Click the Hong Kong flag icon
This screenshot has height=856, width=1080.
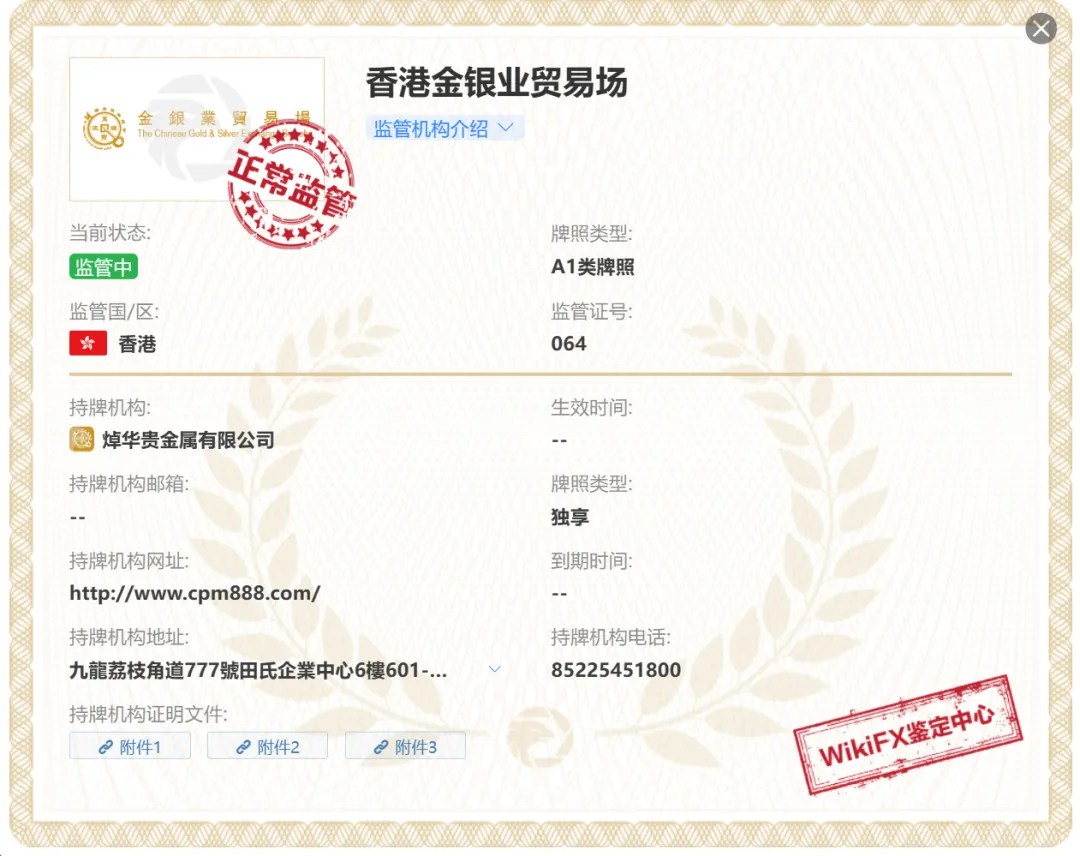[88, 343]
